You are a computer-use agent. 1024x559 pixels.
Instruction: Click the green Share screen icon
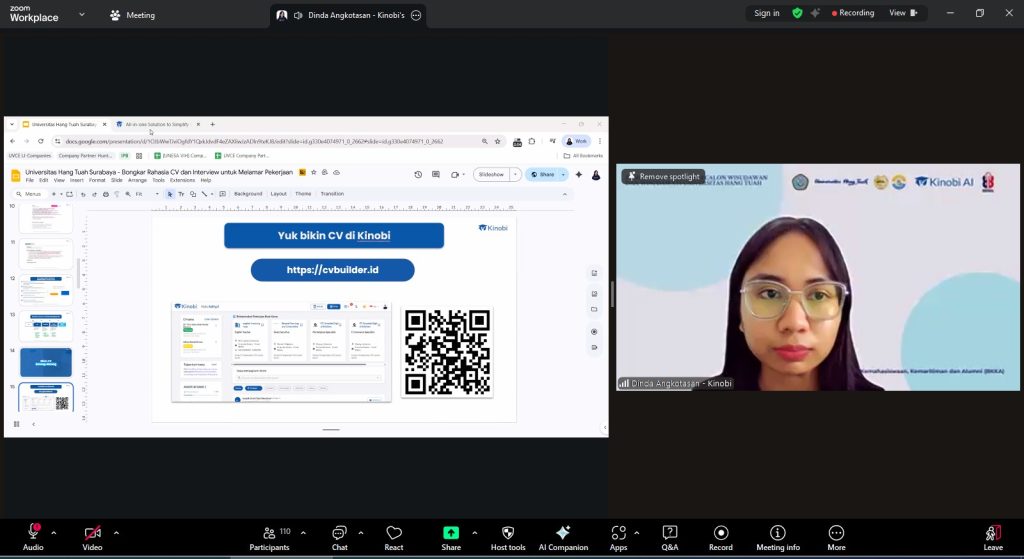(x=451, y=534)
